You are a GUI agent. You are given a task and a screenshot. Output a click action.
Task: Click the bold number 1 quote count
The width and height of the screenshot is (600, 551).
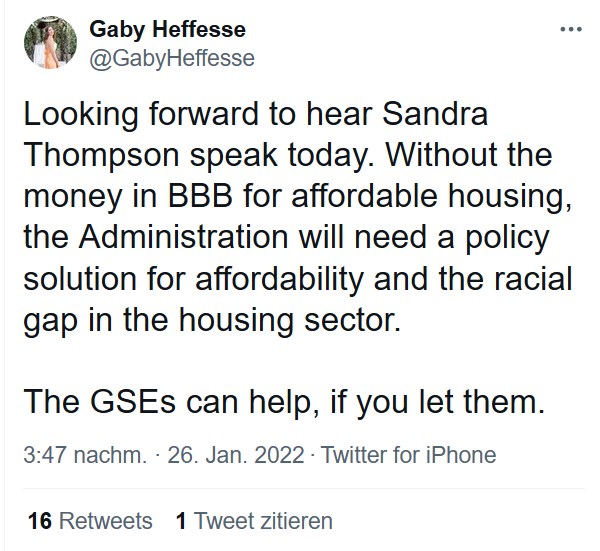click(181, 521)
